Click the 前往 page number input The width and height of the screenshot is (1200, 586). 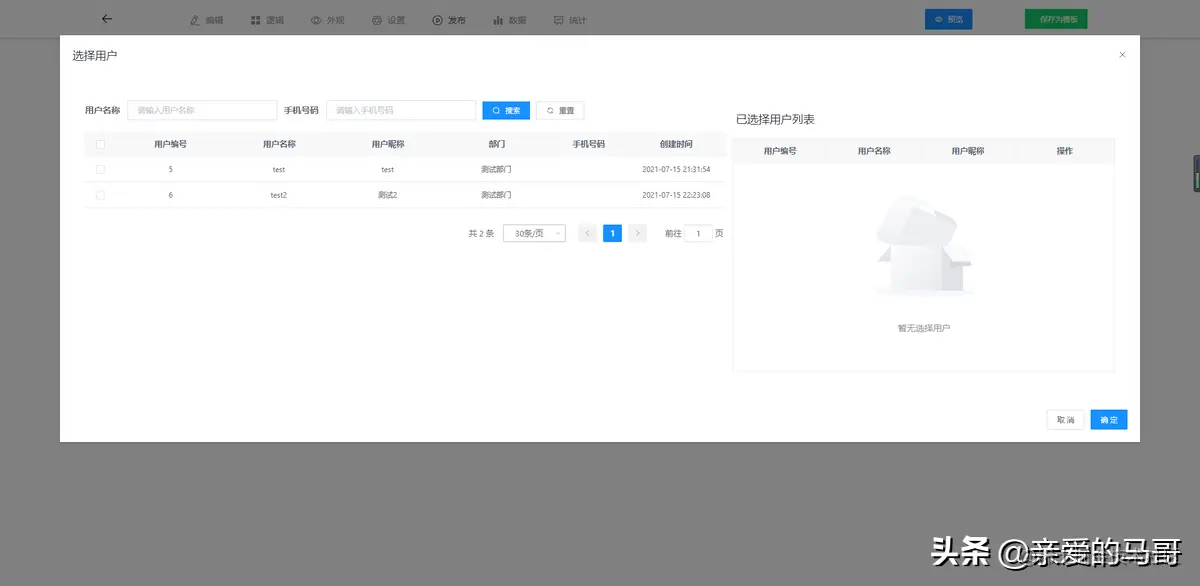pyautogui.click(x=697, y=233)
